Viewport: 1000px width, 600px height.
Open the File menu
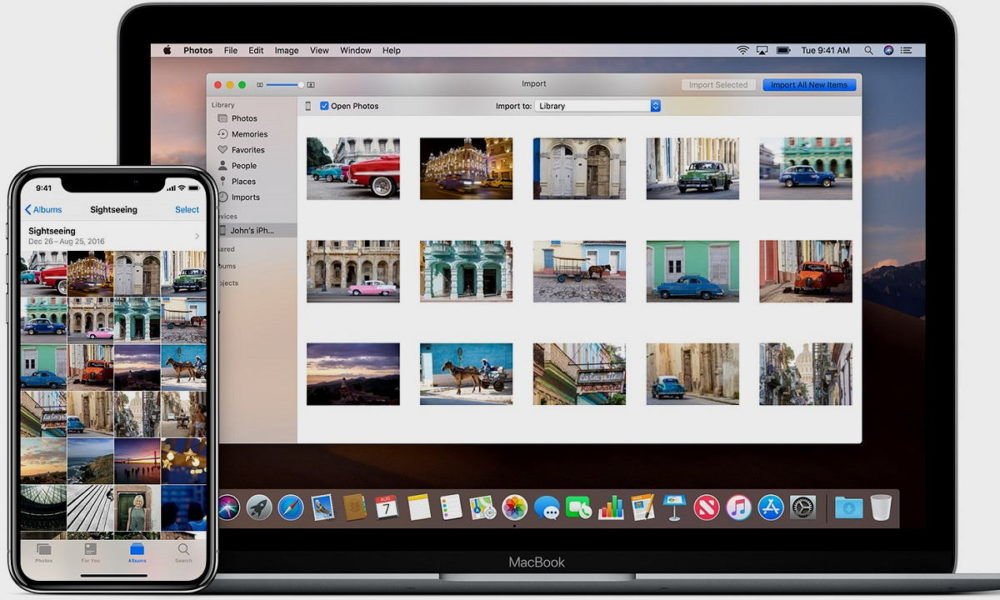231,50
